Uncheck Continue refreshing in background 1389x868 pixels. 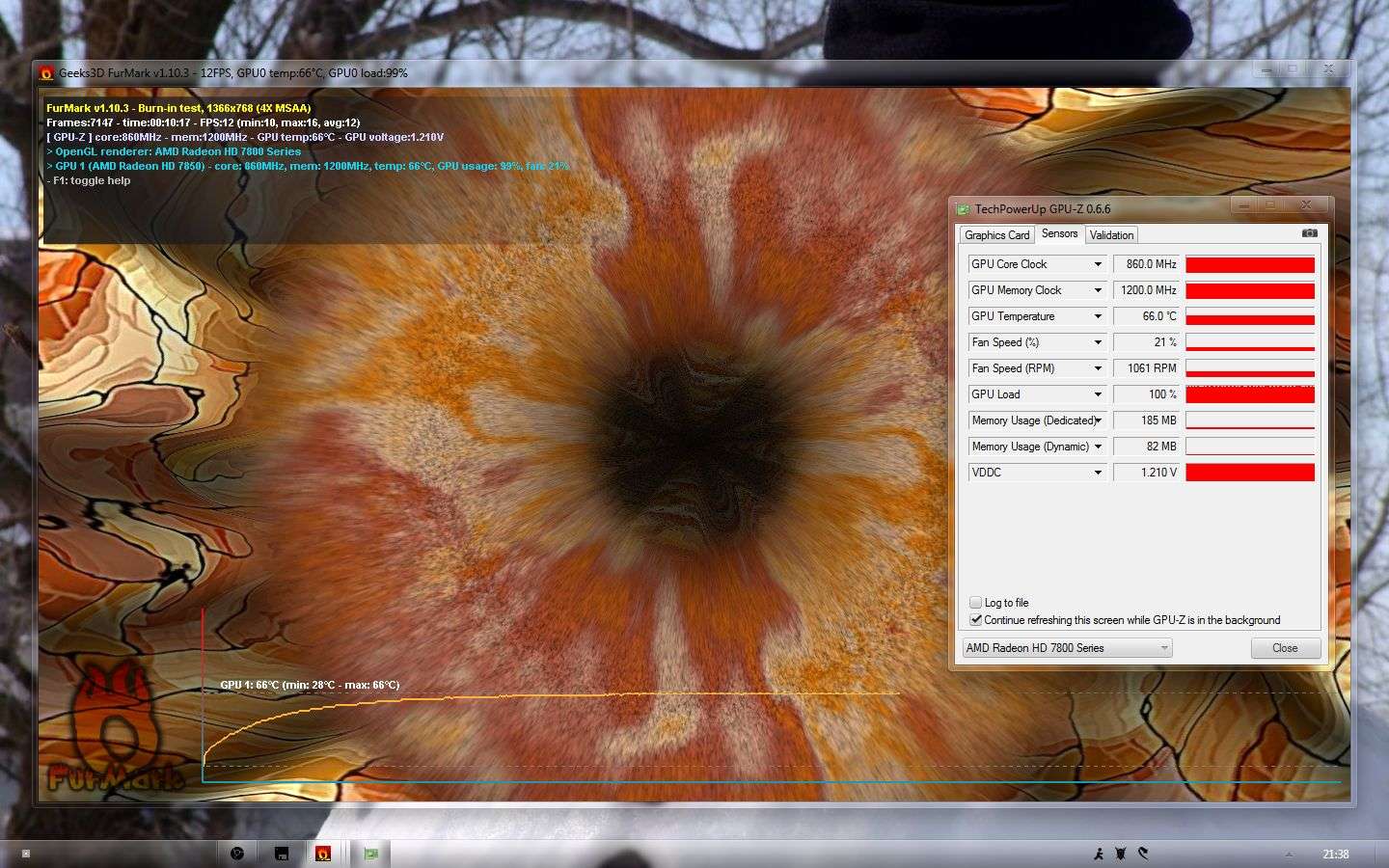coord(975,619)
